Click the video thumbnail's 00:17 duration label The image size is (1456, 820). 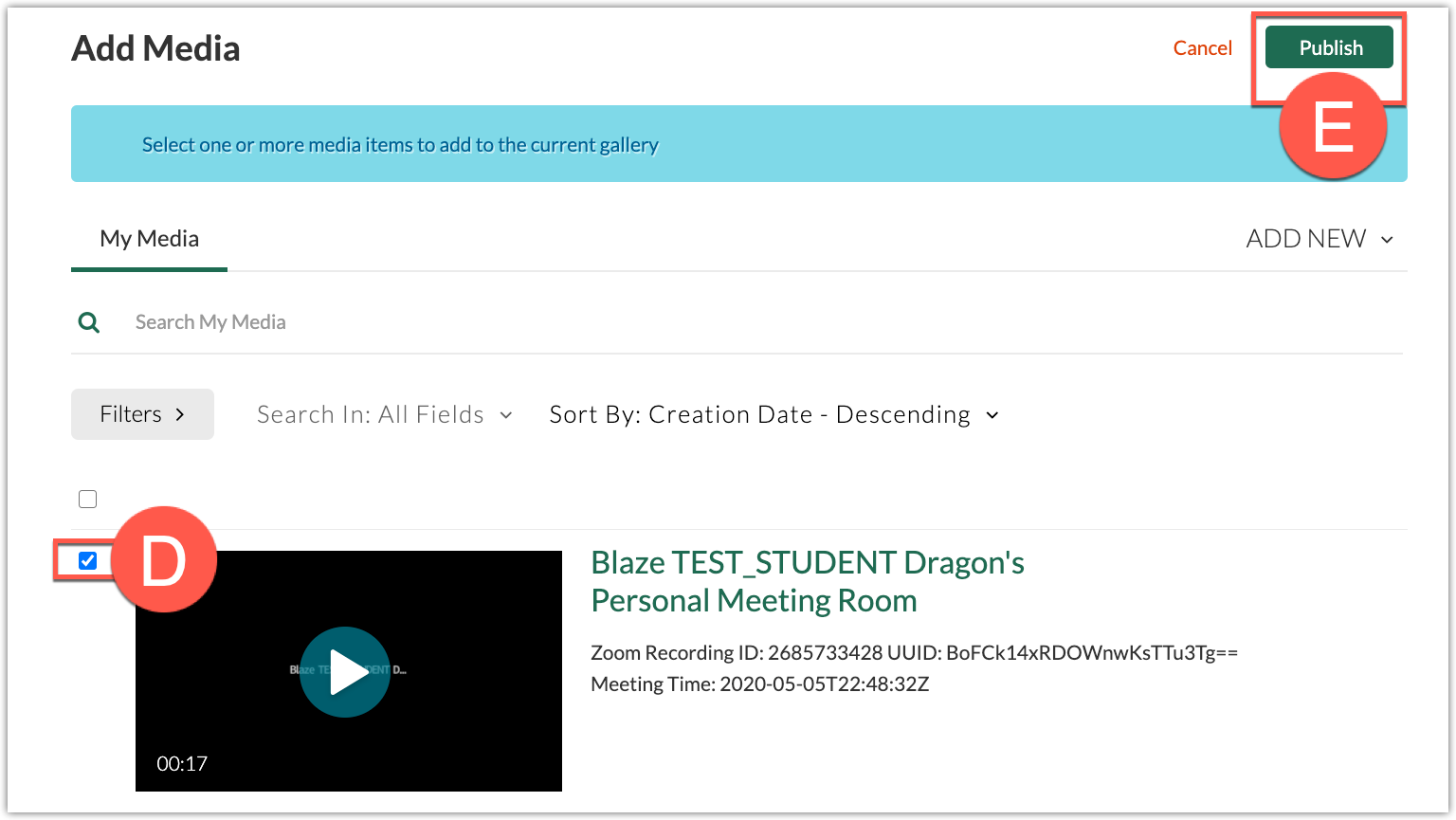pyautogui.click(x=182, y=763)
